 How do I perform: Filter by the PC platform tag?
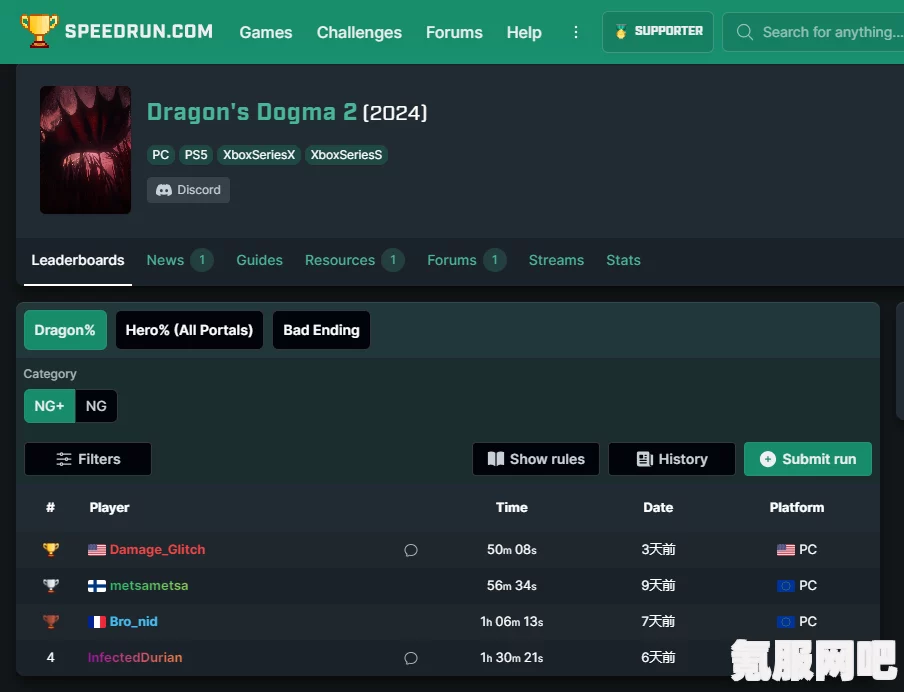pyautogui.click(x=160, y=155)
